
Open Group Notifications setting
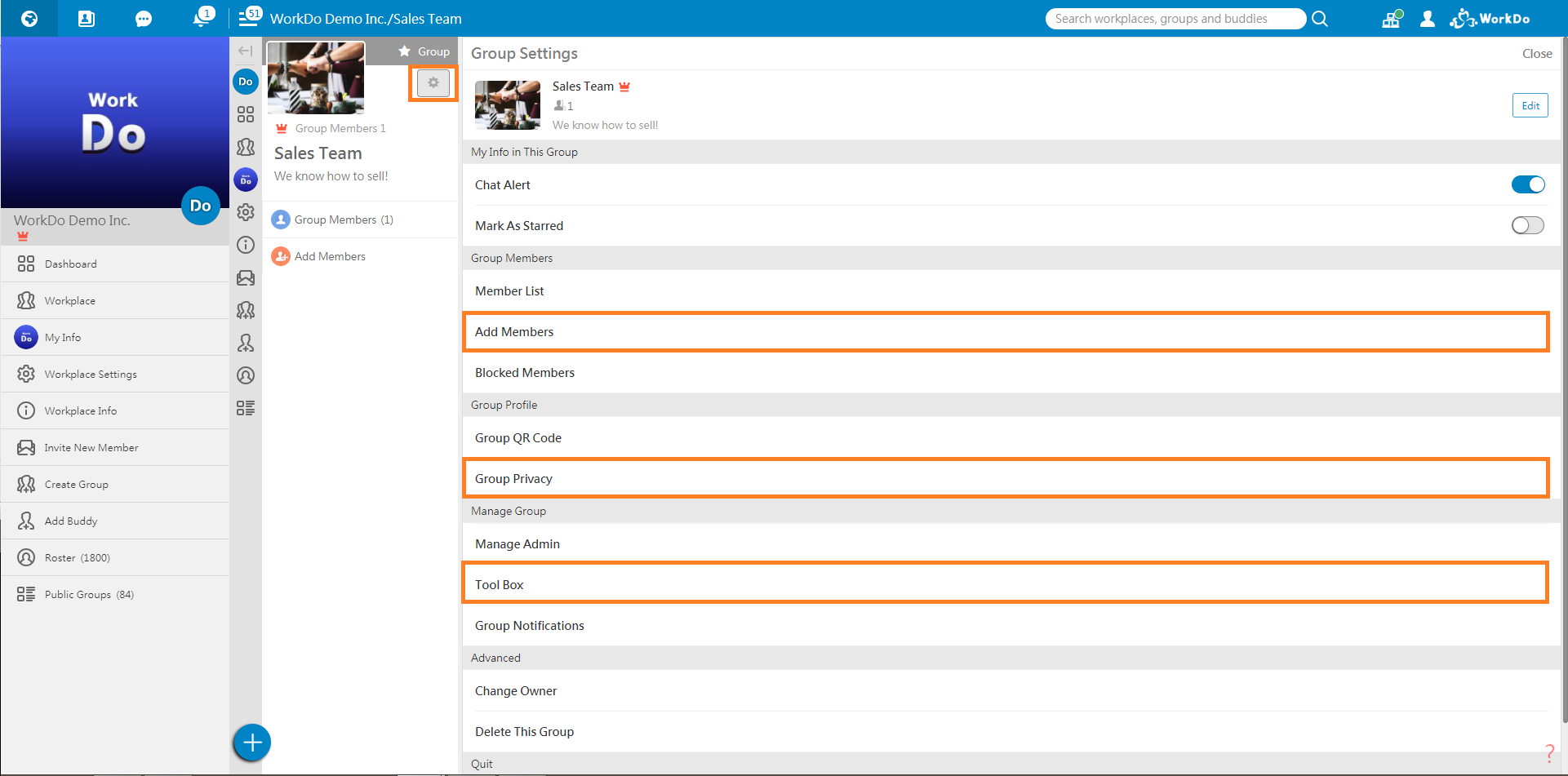[x=1011, y=625]
